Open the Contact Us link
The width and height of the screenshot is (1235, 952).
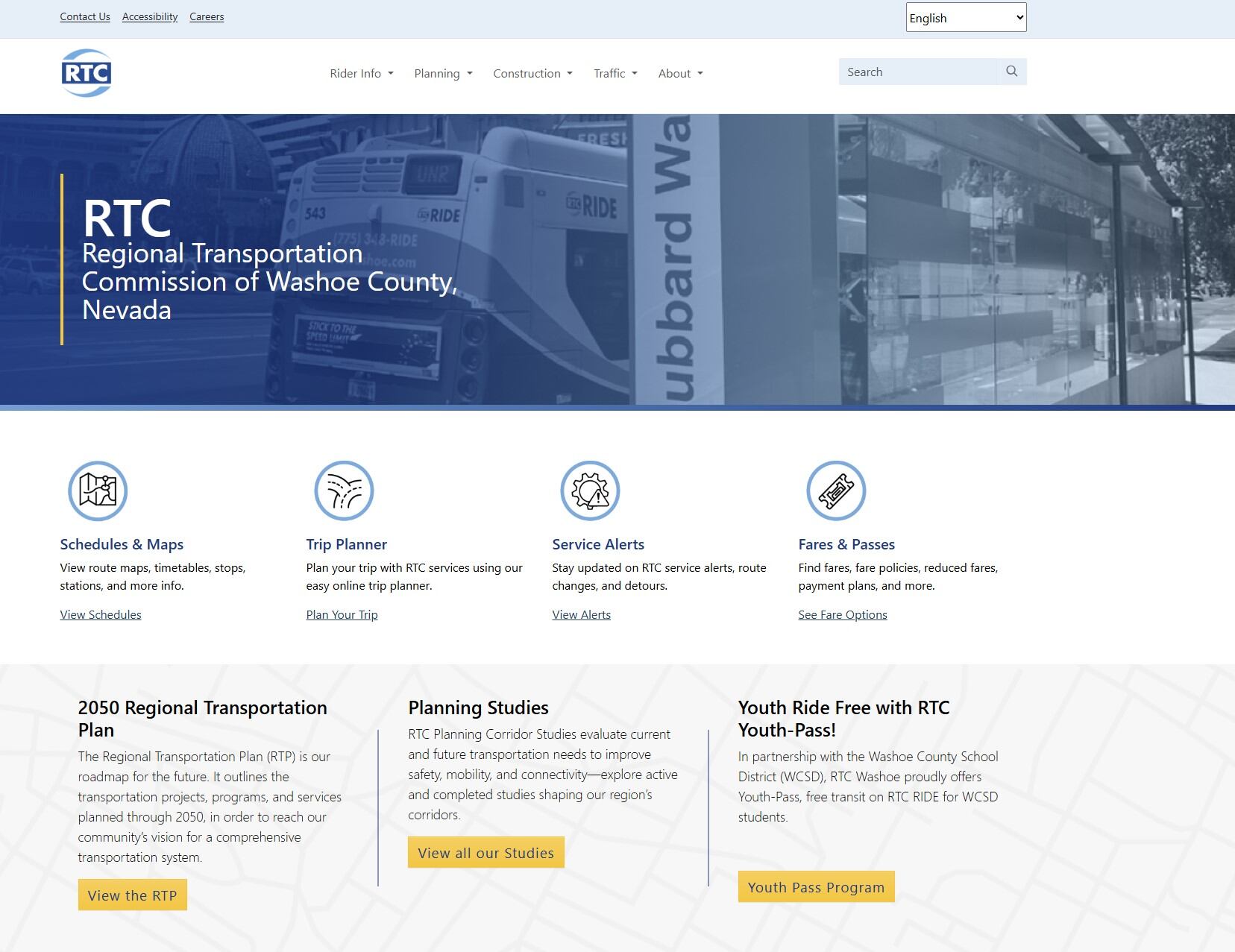pos(85,16)
